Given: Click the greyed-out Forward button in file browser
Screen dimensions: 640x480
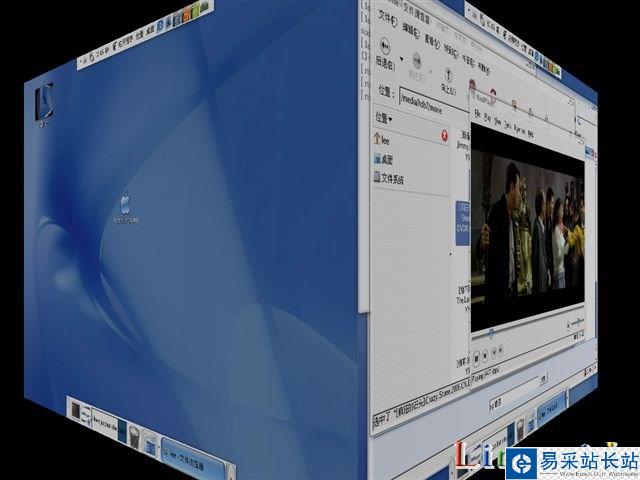Looking at the screenshot, I should [417, 67].
